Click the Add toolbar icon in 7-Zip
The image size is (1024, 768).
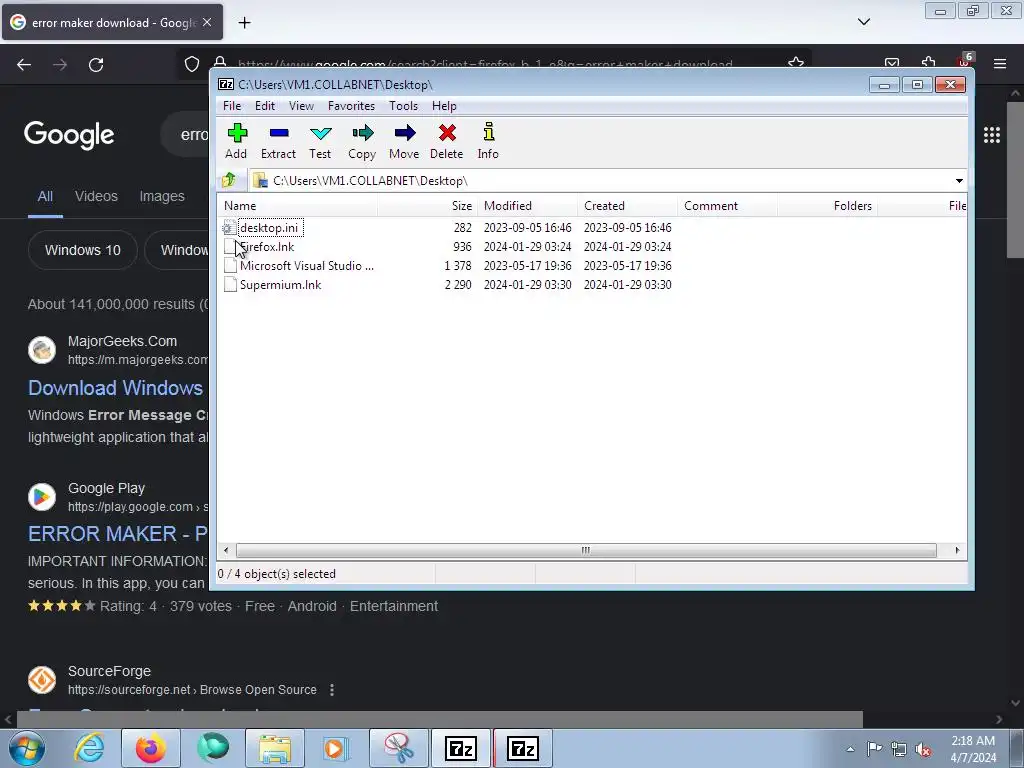pos(236,133)
